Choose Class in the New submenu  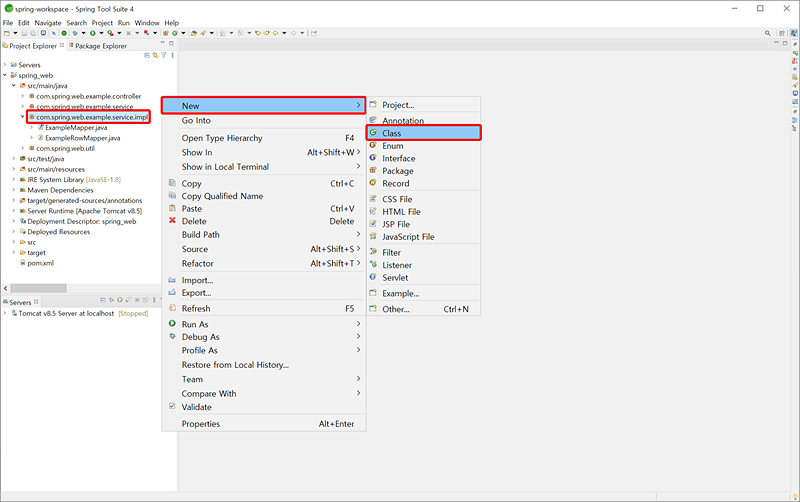point(423,133)
